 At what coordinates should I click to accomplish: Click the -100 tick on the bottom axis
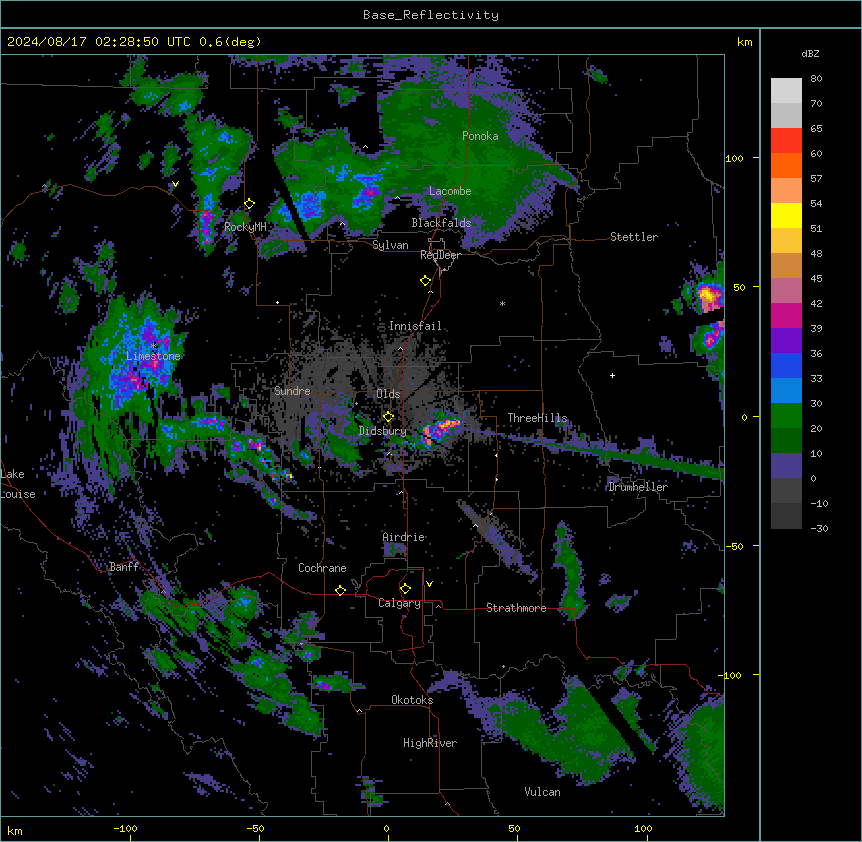[x=125, y=828]
